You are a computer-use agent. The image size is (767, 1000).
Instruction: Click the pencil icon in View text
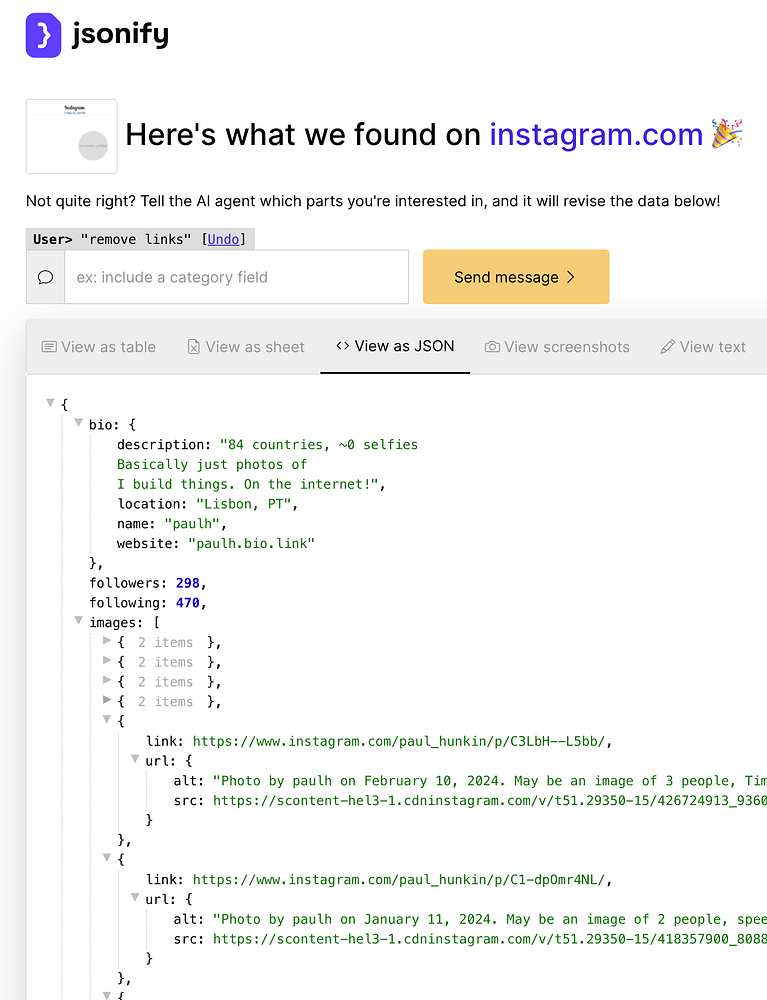[x=668, y=347]
